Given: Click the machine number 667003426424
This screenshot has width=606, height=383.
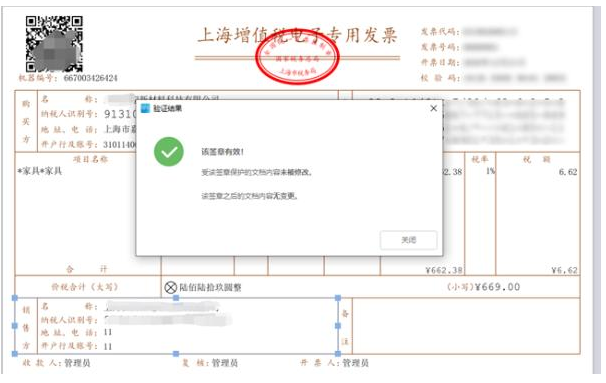Looking at the screenshot, I should click(90, 78).
